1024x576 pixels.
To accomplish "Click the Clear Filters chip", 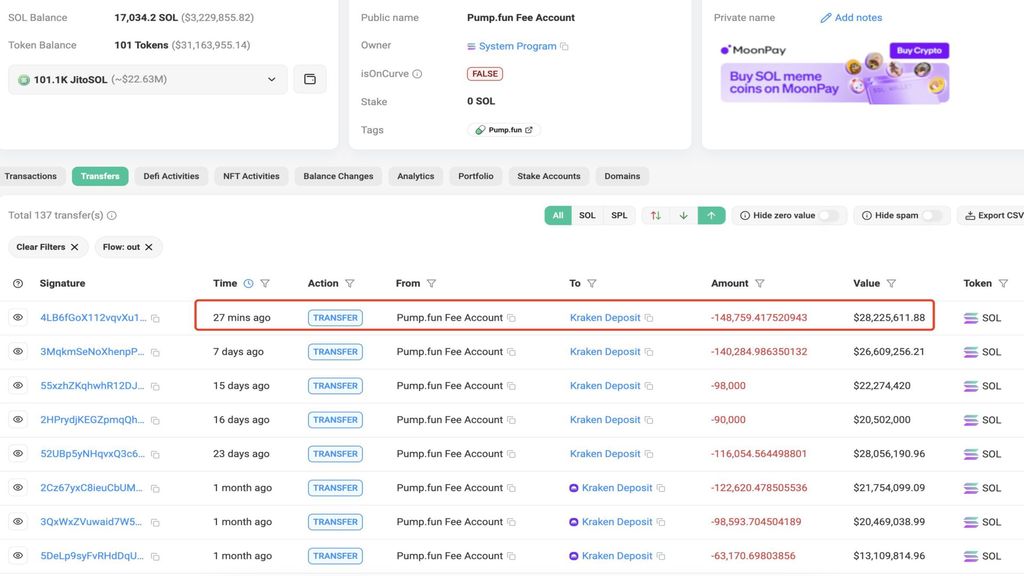I will (47, 247).
